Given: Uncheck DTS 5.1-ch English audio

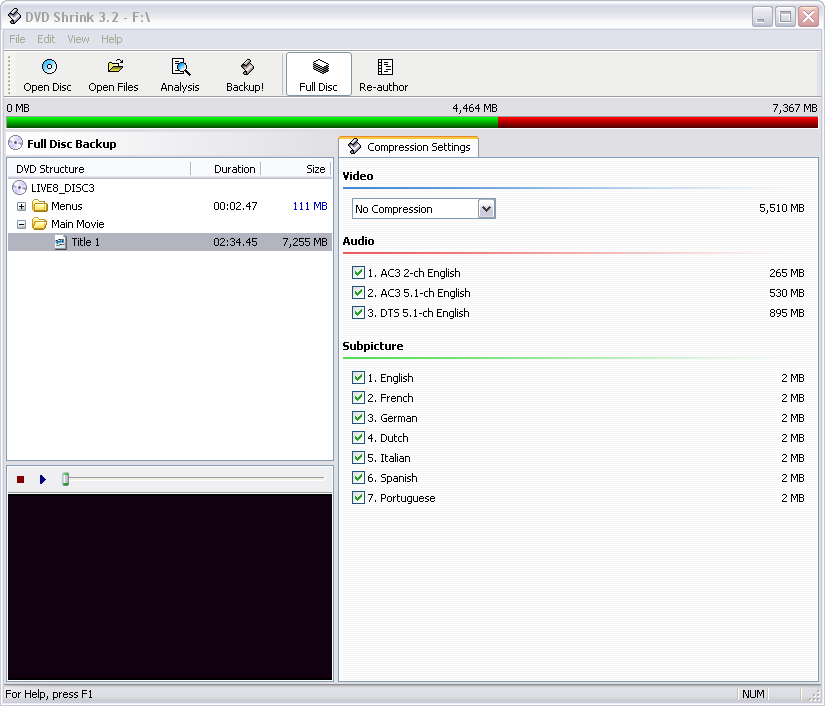Looking at the screenshot, I should (x=358, y=312).
